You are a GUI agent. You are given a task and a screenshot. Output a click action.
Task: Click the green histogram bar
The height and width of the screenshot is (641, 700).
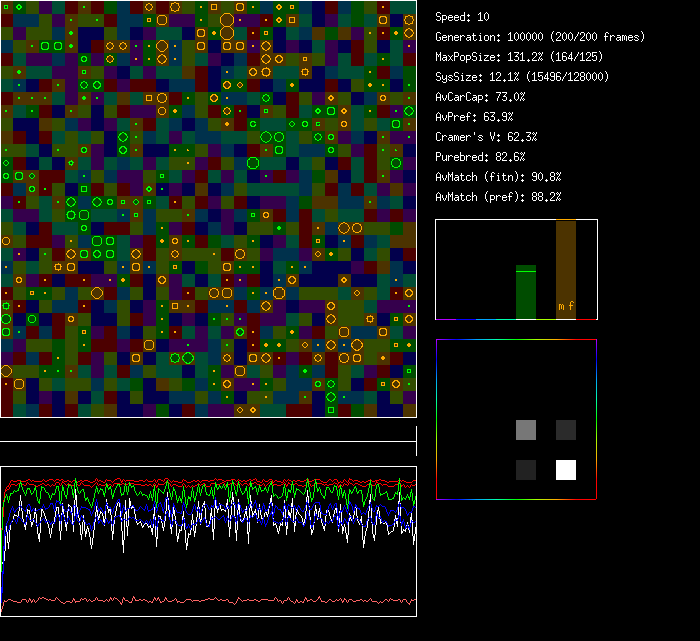(526, 295)
